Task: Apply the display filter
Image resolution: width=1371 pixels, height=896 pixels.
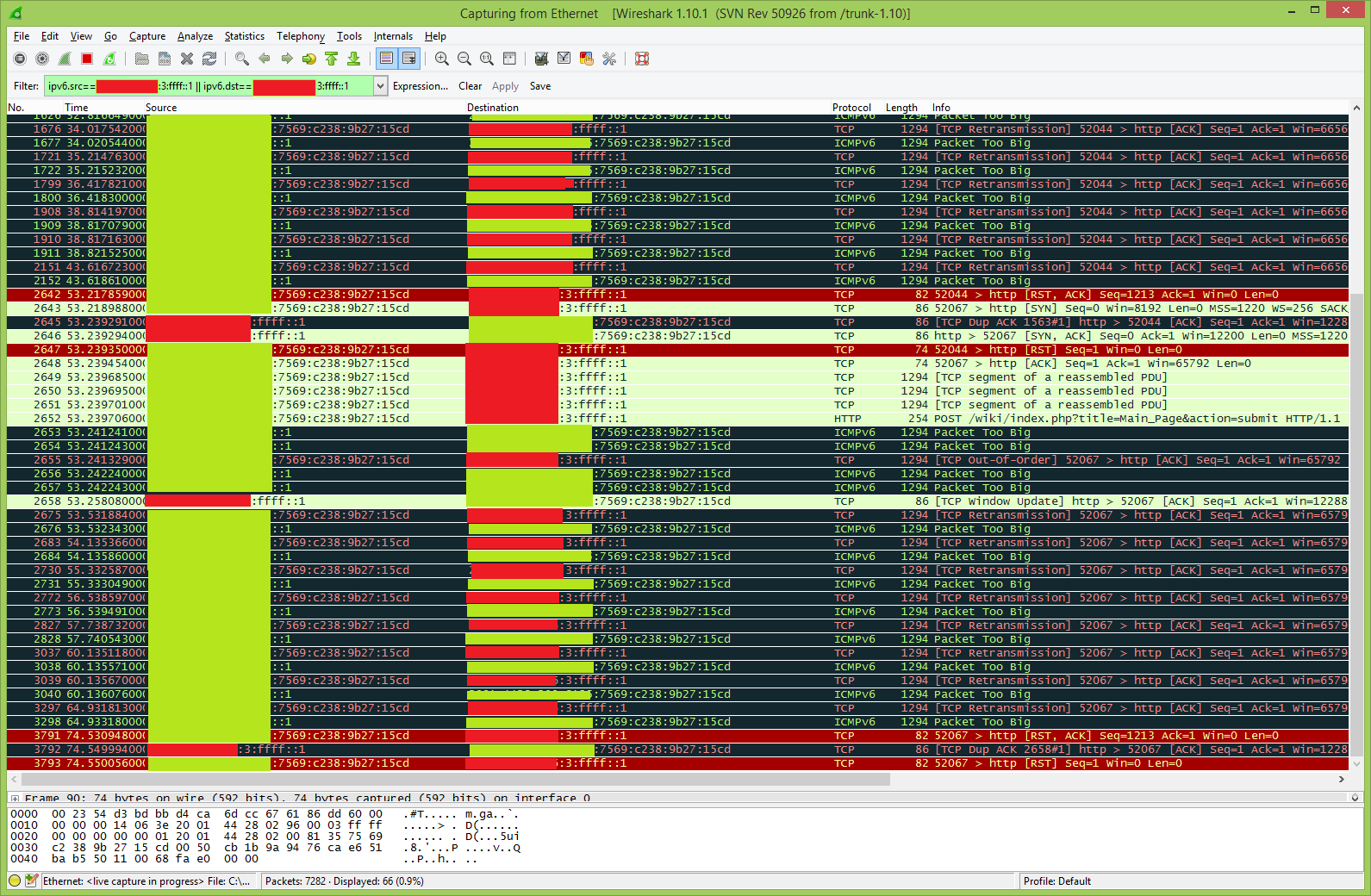Action: point(505,86)
